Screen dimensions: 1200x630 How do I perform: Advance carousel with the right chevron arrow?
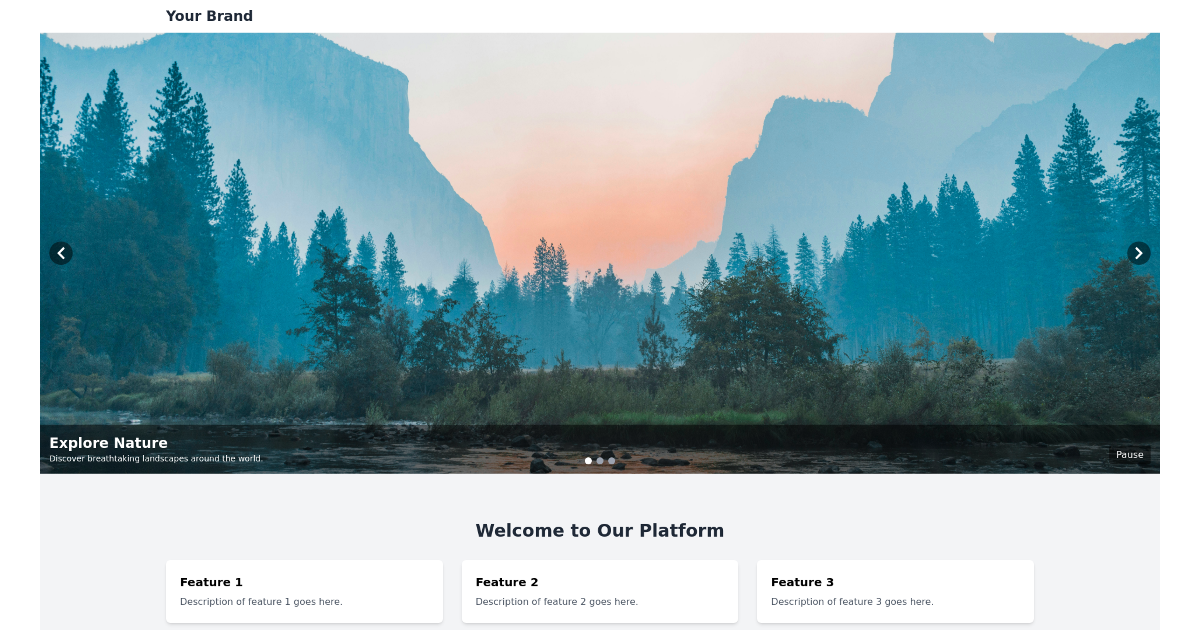coord(1139,253)
